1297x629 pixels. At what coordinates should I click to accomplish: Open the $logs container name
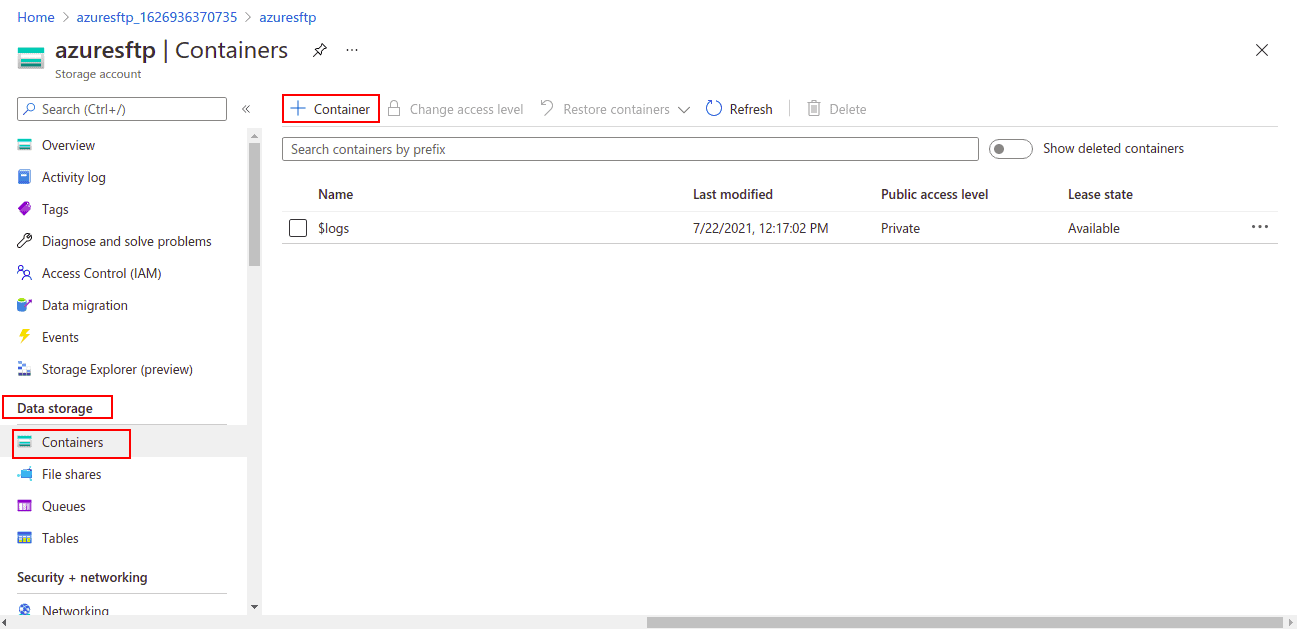333,228
